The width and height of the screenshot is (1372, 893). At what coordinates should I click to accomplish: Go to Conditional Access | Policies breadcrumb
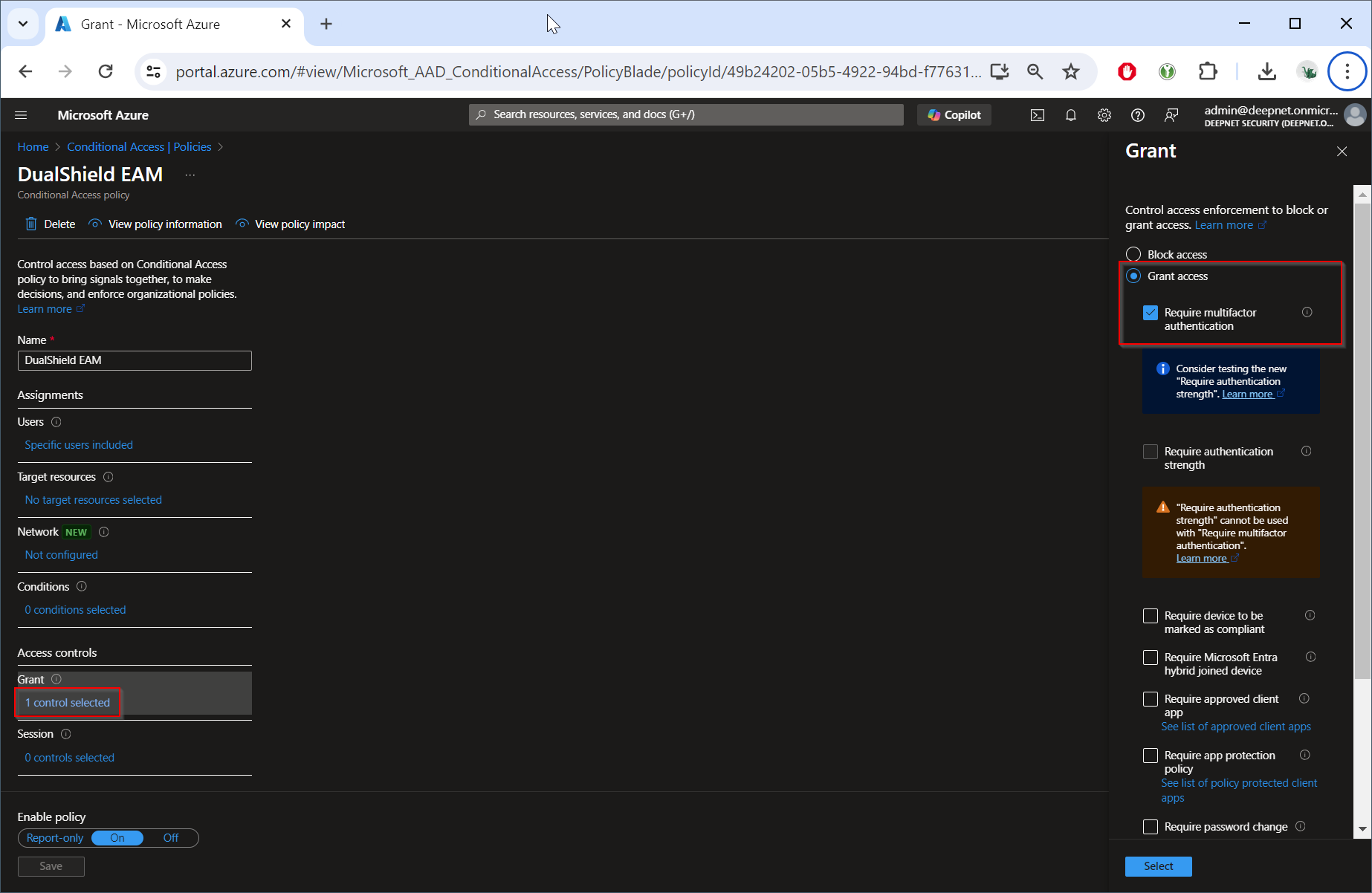139,147
